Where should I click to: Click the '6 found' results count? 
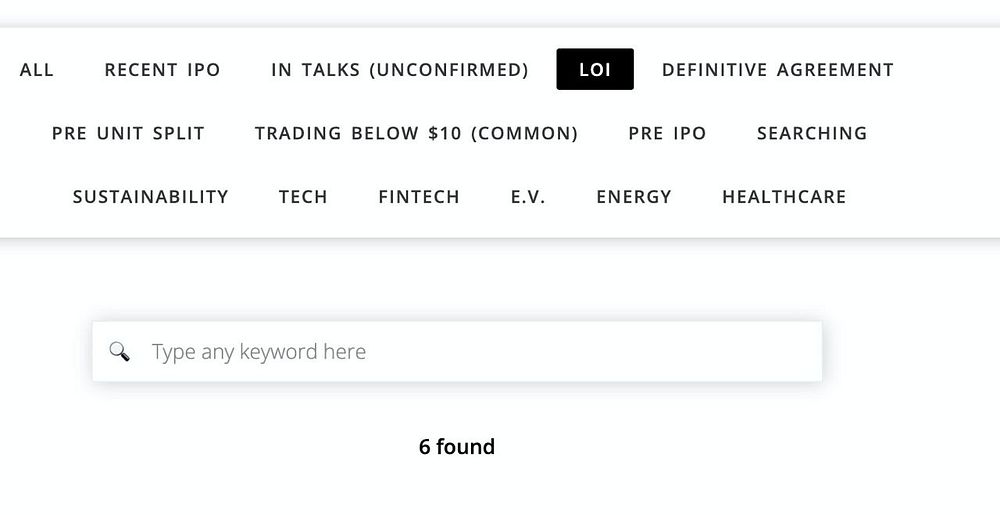point(457,447)
